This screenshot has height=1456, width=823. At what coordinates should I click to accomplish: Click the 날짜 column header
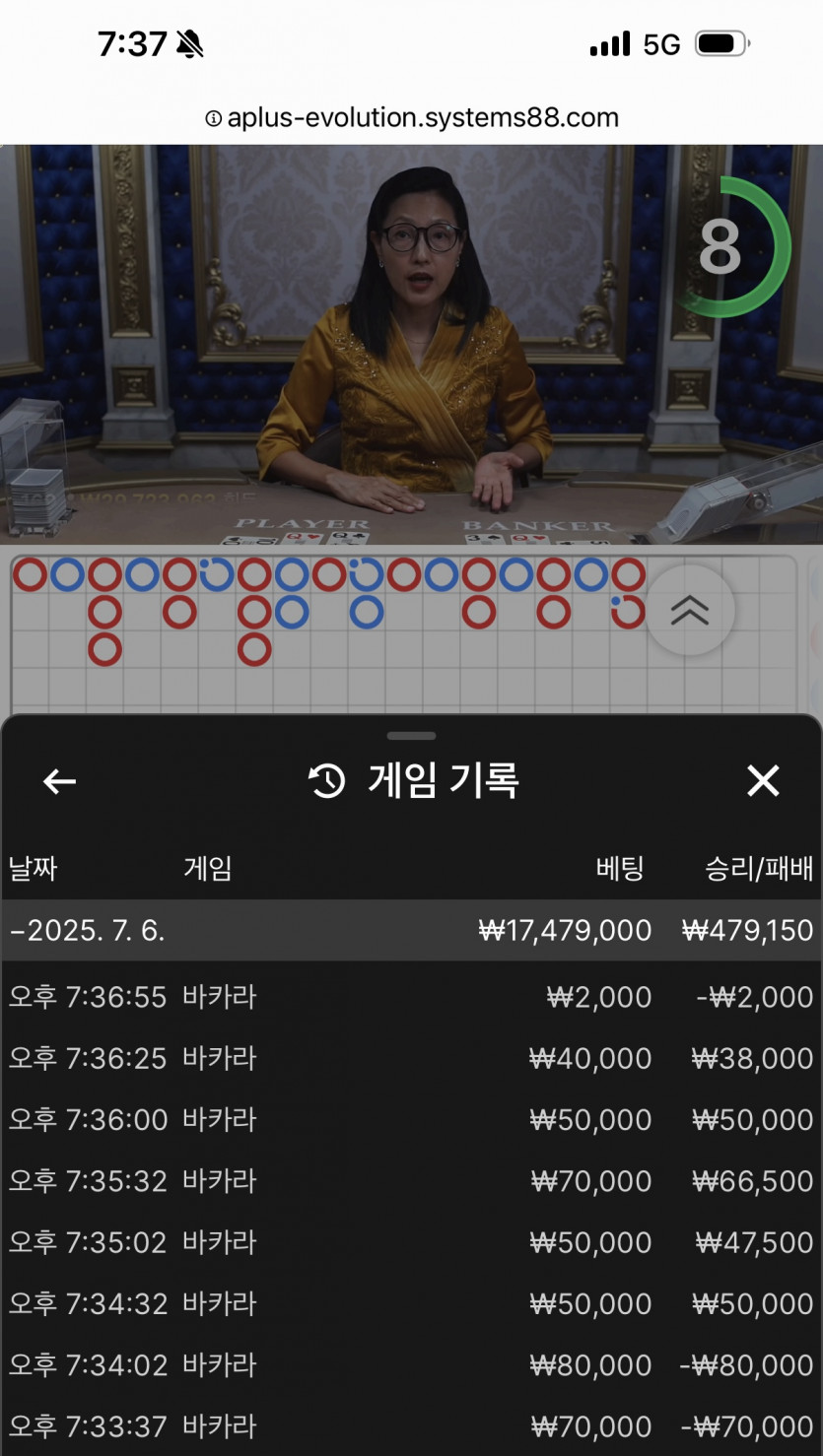34,868
